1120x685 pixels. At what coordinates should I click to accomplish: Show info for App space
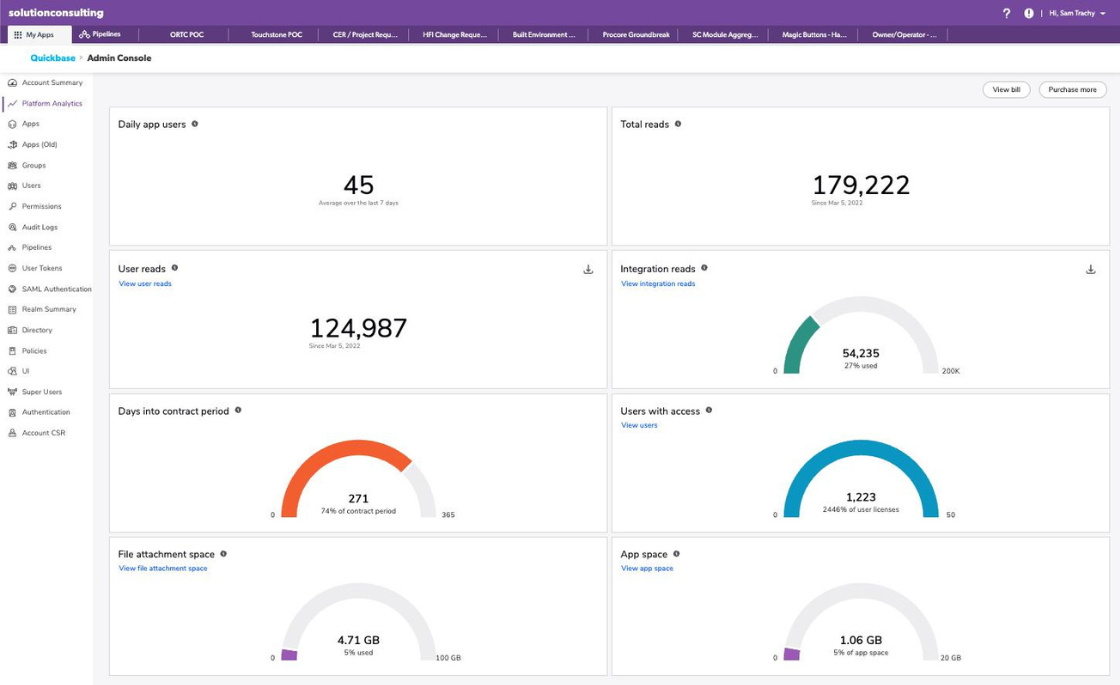676,554
